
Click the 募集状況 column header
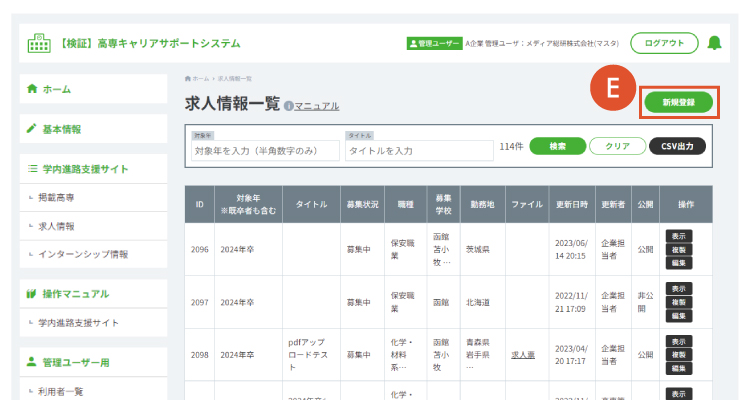click(x=362, y=204)
